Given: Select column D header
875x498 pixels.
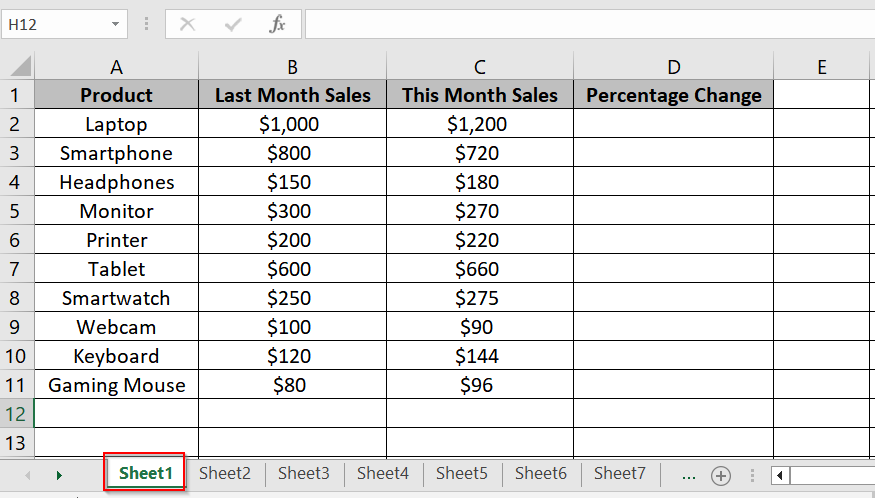Looking at the screenshot, I should pos(674,66).
